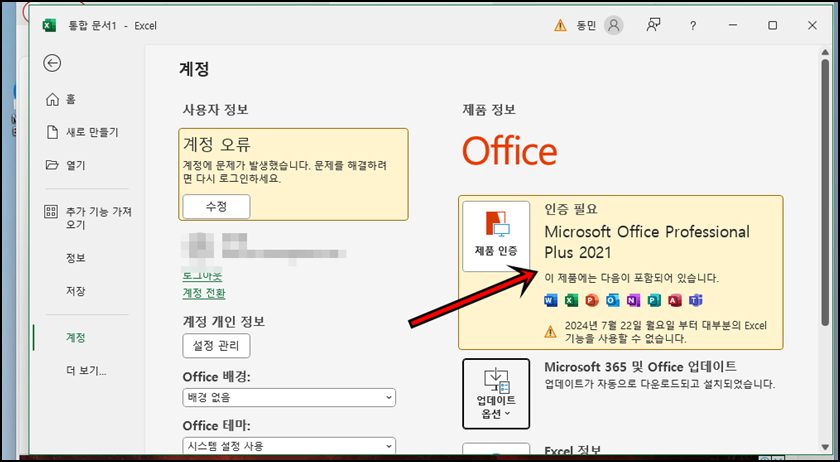This screenshot has width=840, height=462.
Task: Click the warning icon beside 2024년 7월 22일
Action: pyautogui.click(x=550, y=332)
